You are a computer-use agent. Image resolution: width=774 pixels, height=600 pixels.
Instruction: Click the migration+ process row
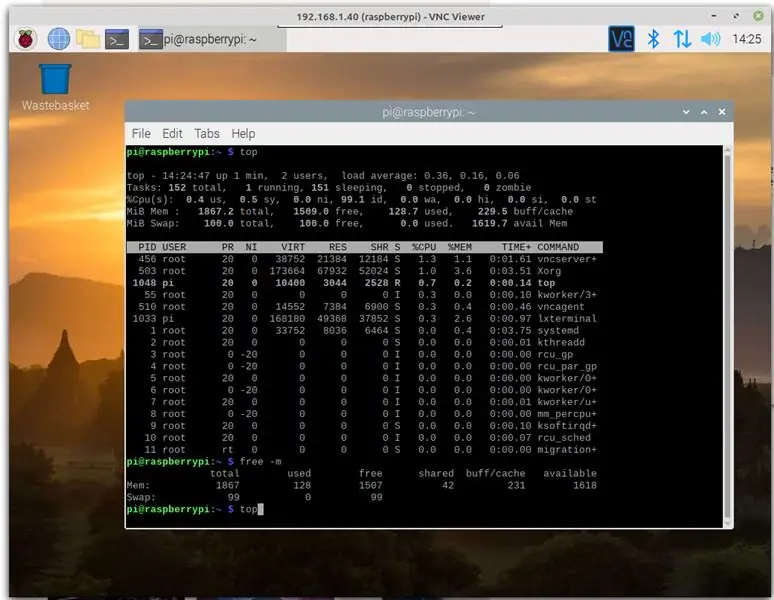click(x=364, y=450)
